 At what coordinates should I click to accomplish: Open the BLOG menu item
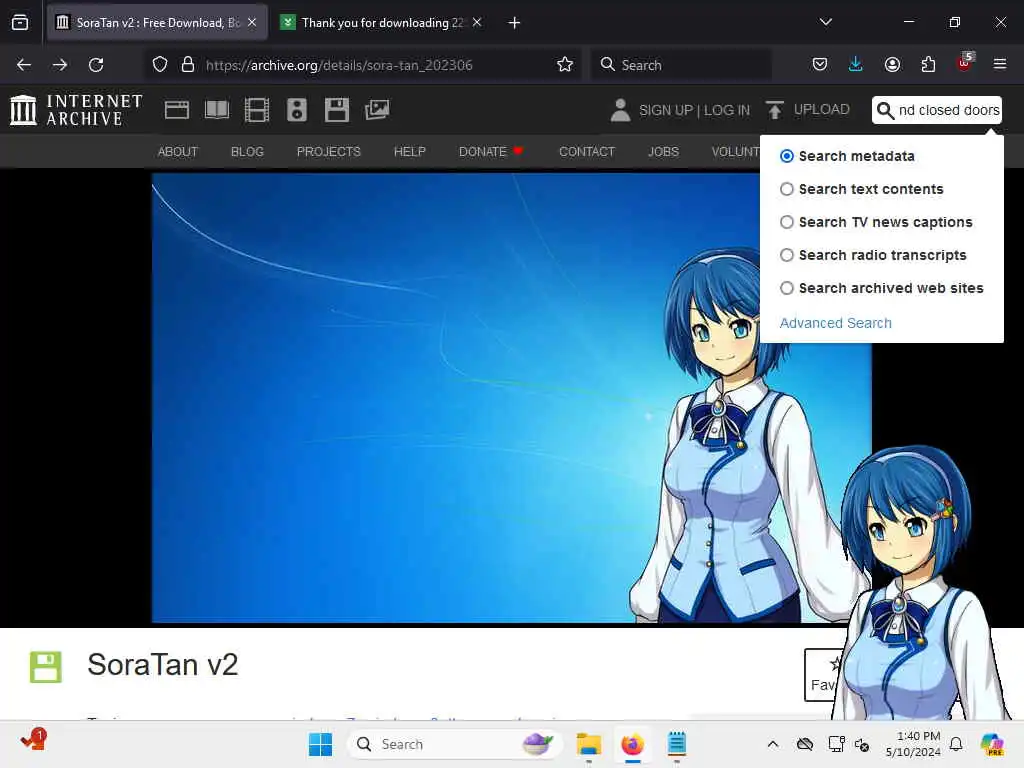coord(248,152)
